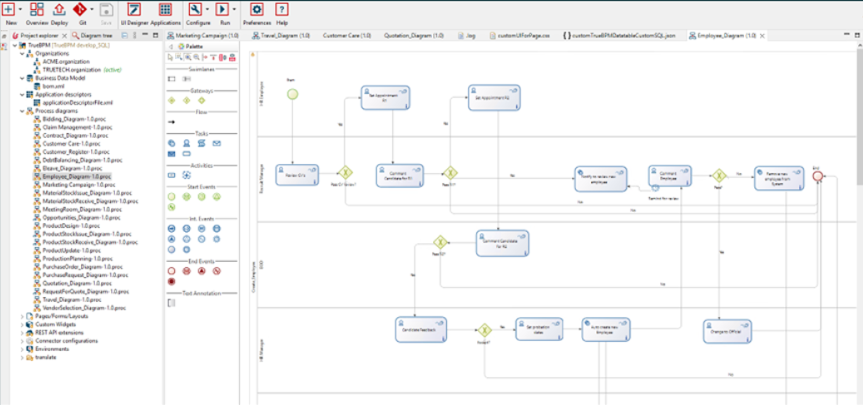Collapse the Process diagrams tree node
Viewport: 863px width, 405px height.
pos(23,112)
